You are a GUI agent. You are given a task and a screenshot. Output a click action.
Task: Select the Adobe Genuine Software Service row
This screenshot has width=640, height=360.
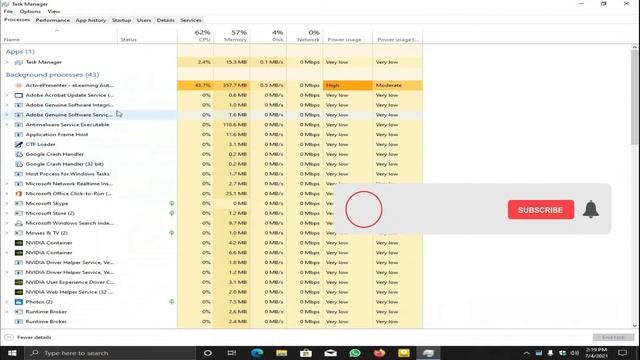click(x=211, y=115)
